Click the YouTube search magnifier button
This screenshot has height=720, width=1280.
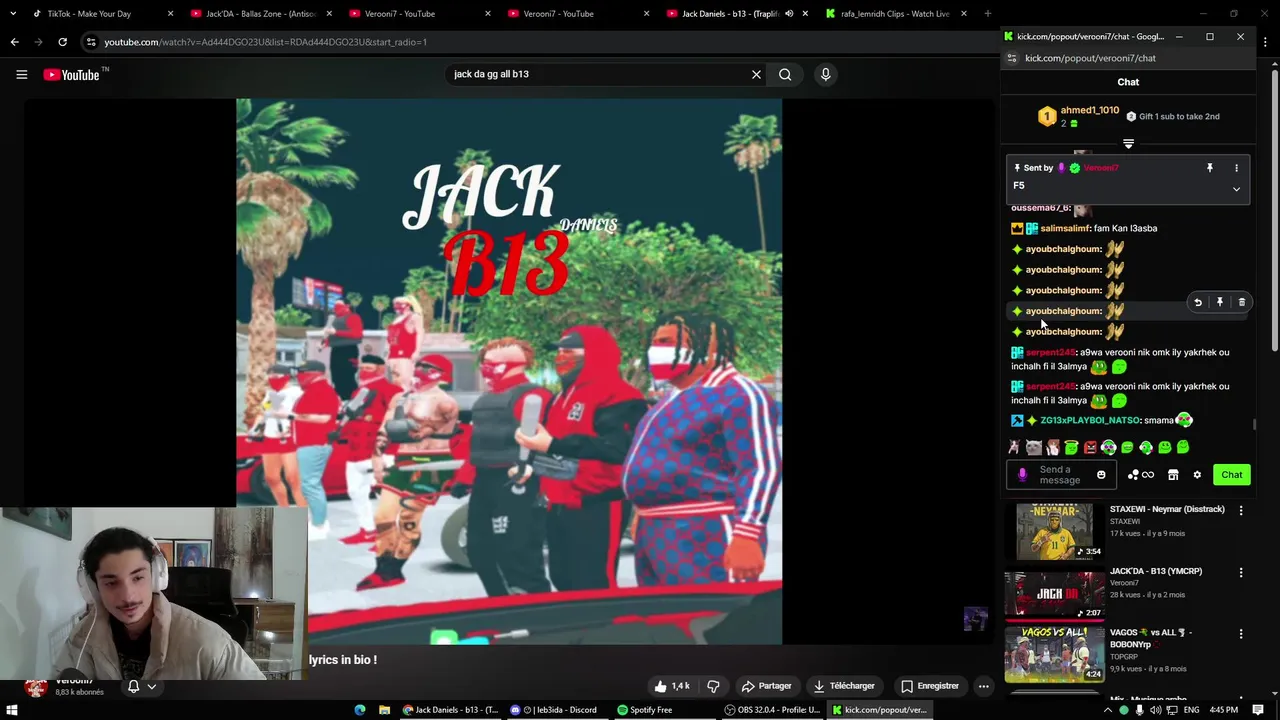785,74
